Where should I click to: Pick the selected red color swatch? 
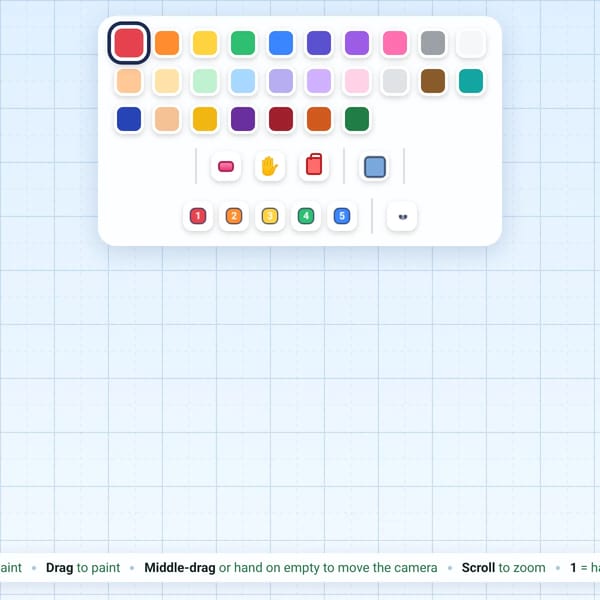[x=129, y=43]
